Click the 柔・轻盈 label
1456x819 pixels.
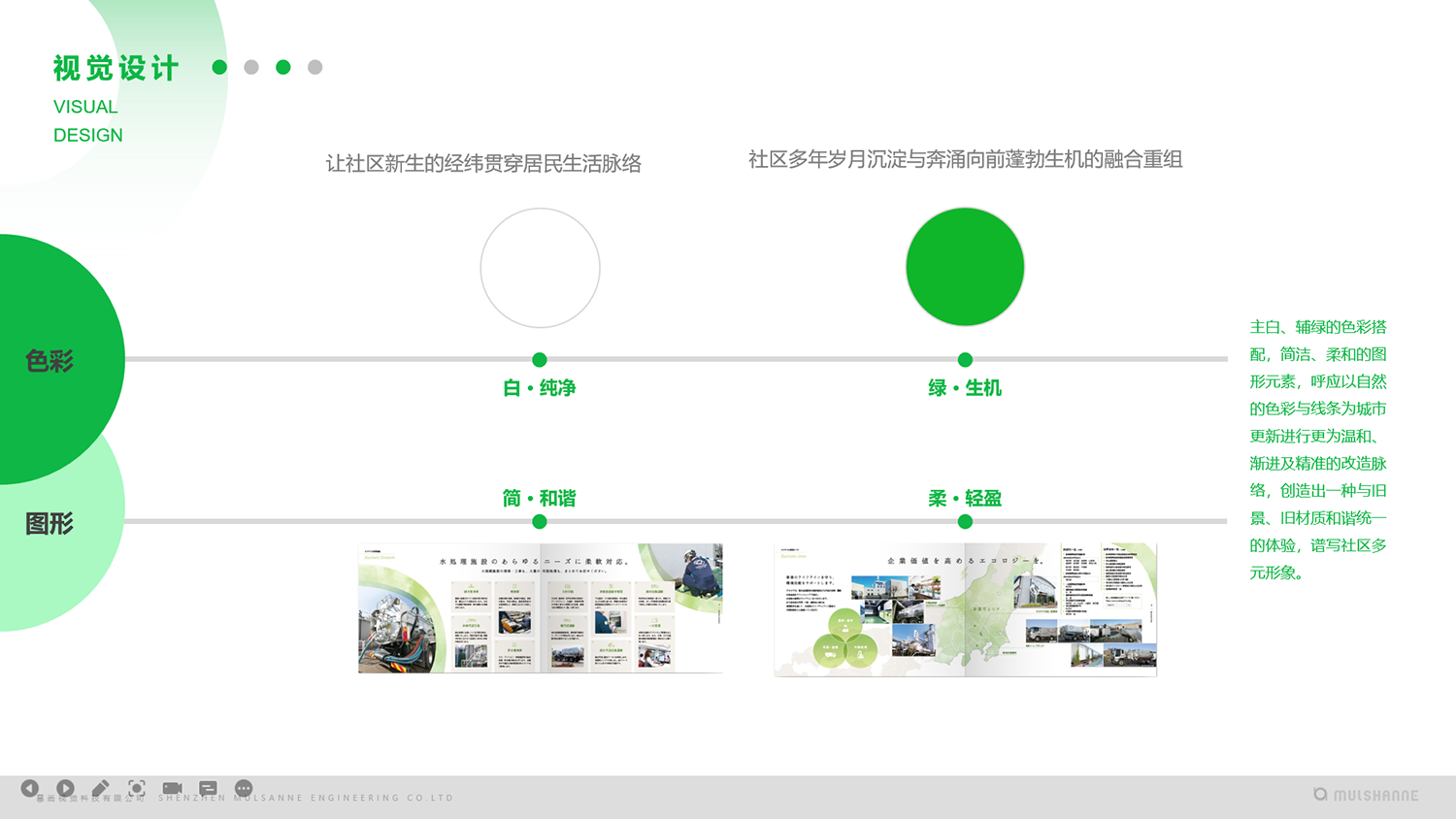click(965, 499)
